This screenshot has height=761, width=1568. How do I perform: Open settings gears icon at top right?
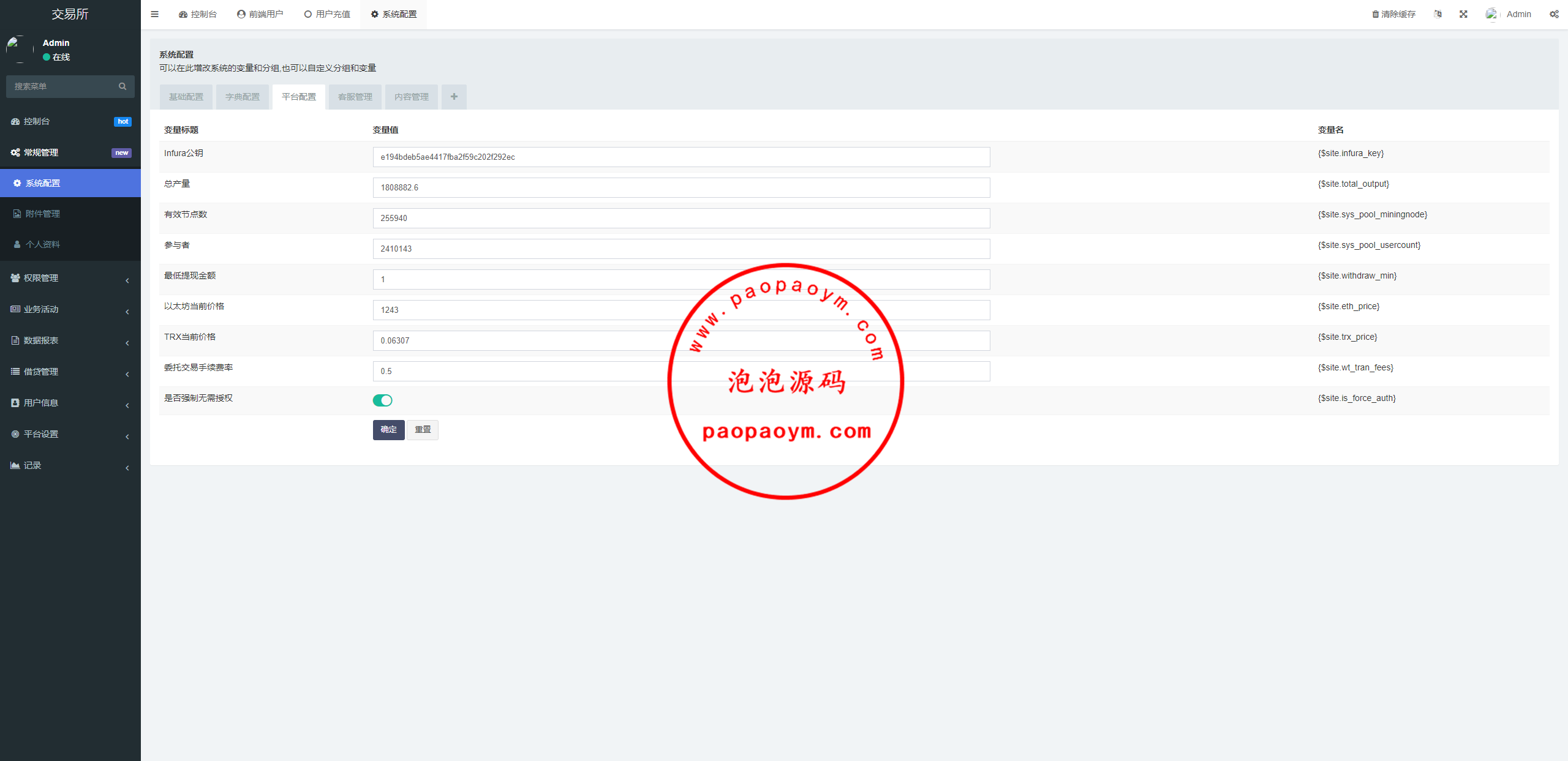(x=1554, y=14)
